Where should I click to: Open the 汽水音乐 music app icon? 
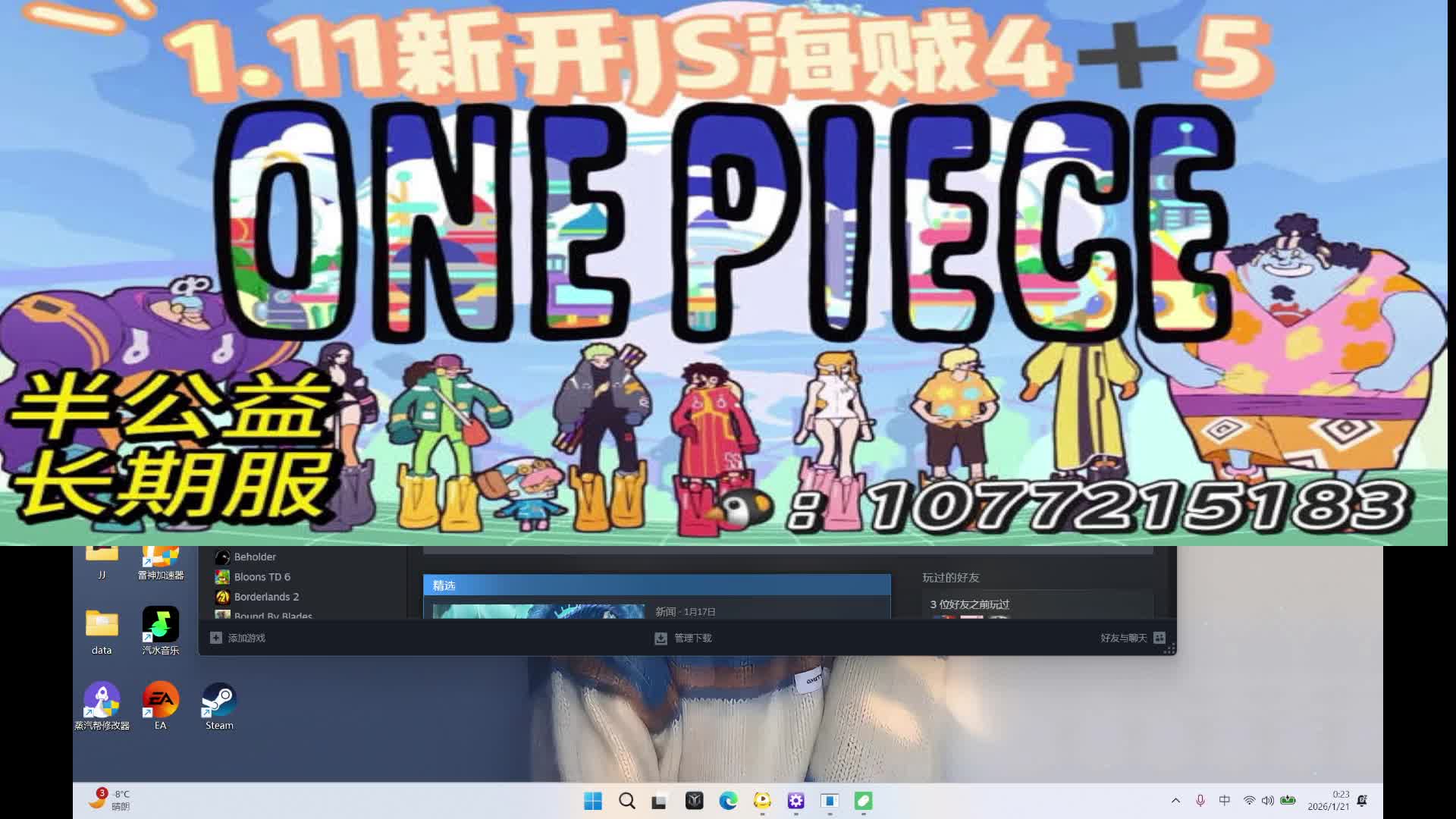(x=160, y=630)
